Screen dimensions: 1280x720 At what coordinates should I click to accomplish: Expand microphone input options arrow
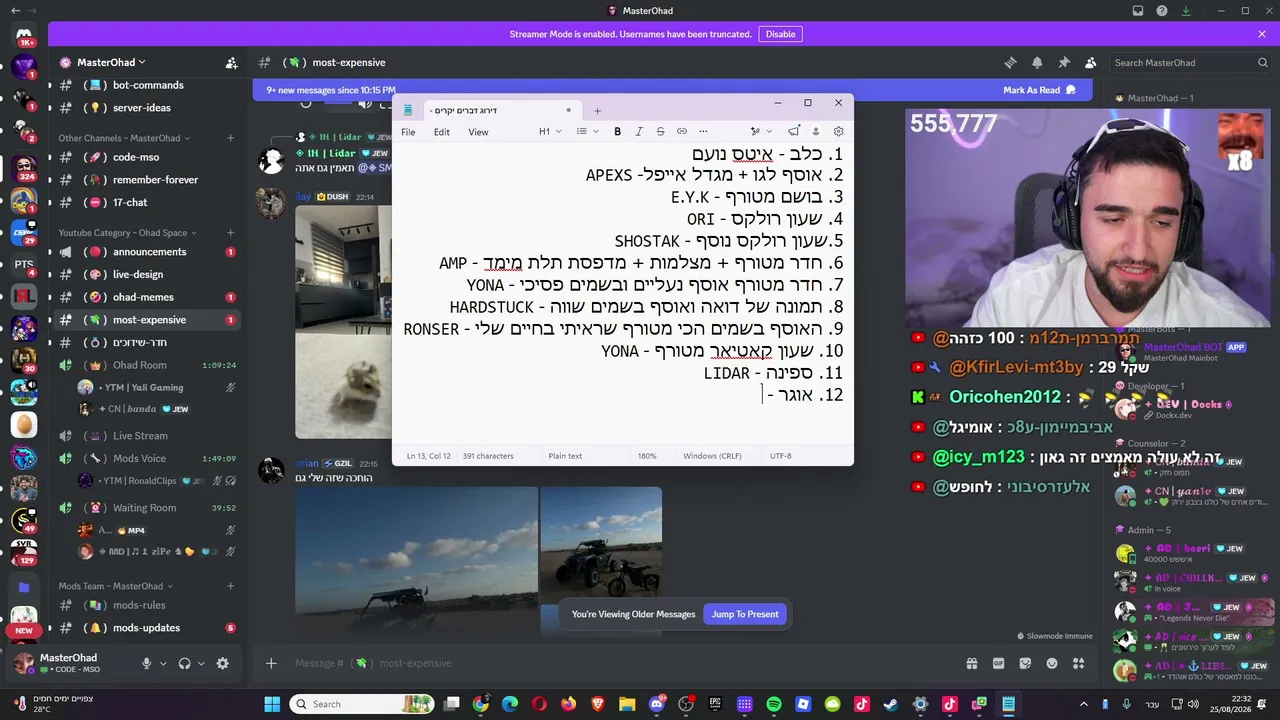(x=162, y=663)
